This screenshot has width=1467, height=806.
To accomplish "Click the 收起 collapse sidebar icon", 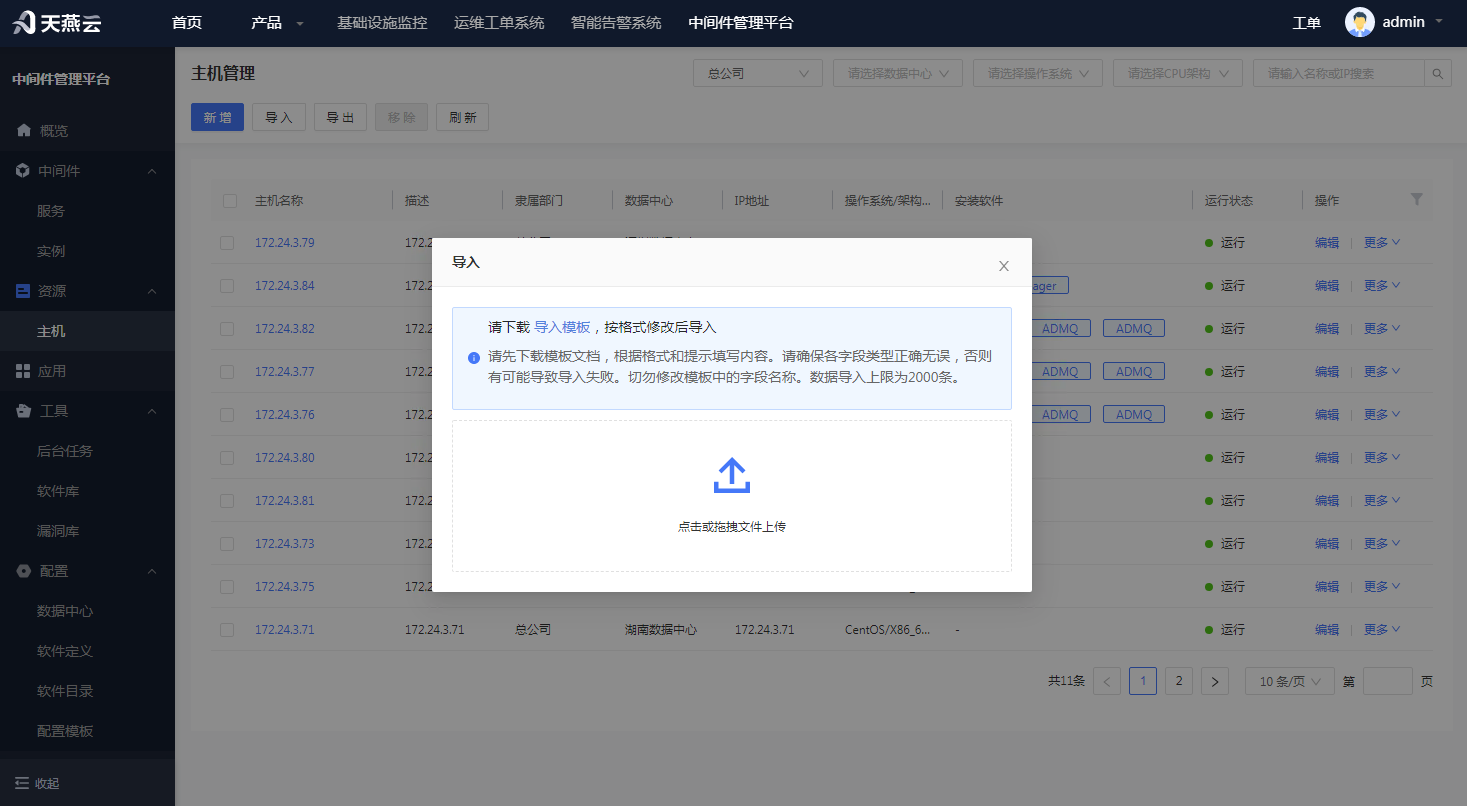I will click(x=22, y=783).
